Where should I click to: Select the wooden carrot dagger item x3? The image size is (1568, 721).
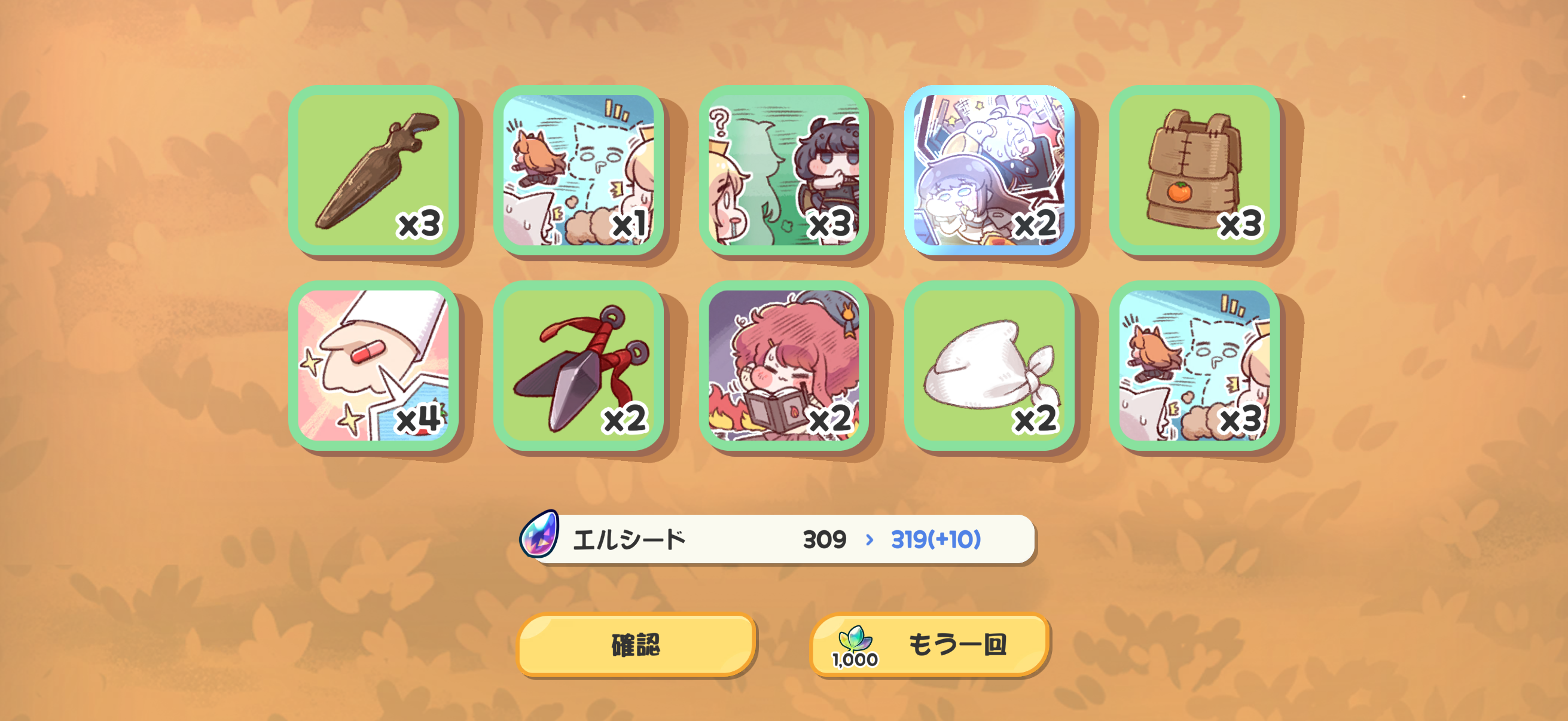[x=373, y=170]
